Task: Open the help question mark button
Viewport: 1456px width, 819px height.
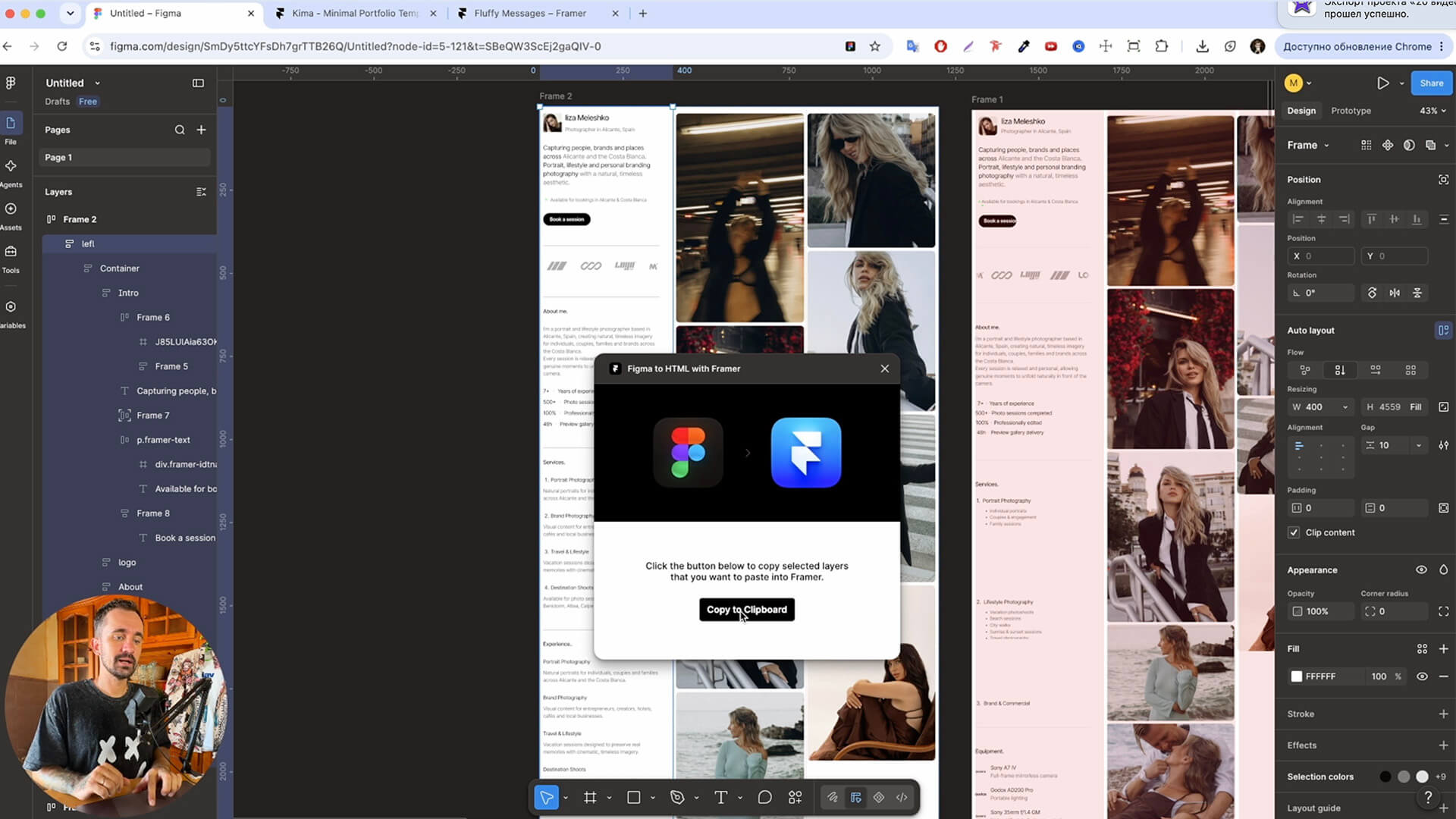Action: pyautogui.click(x=1428, y=797)
